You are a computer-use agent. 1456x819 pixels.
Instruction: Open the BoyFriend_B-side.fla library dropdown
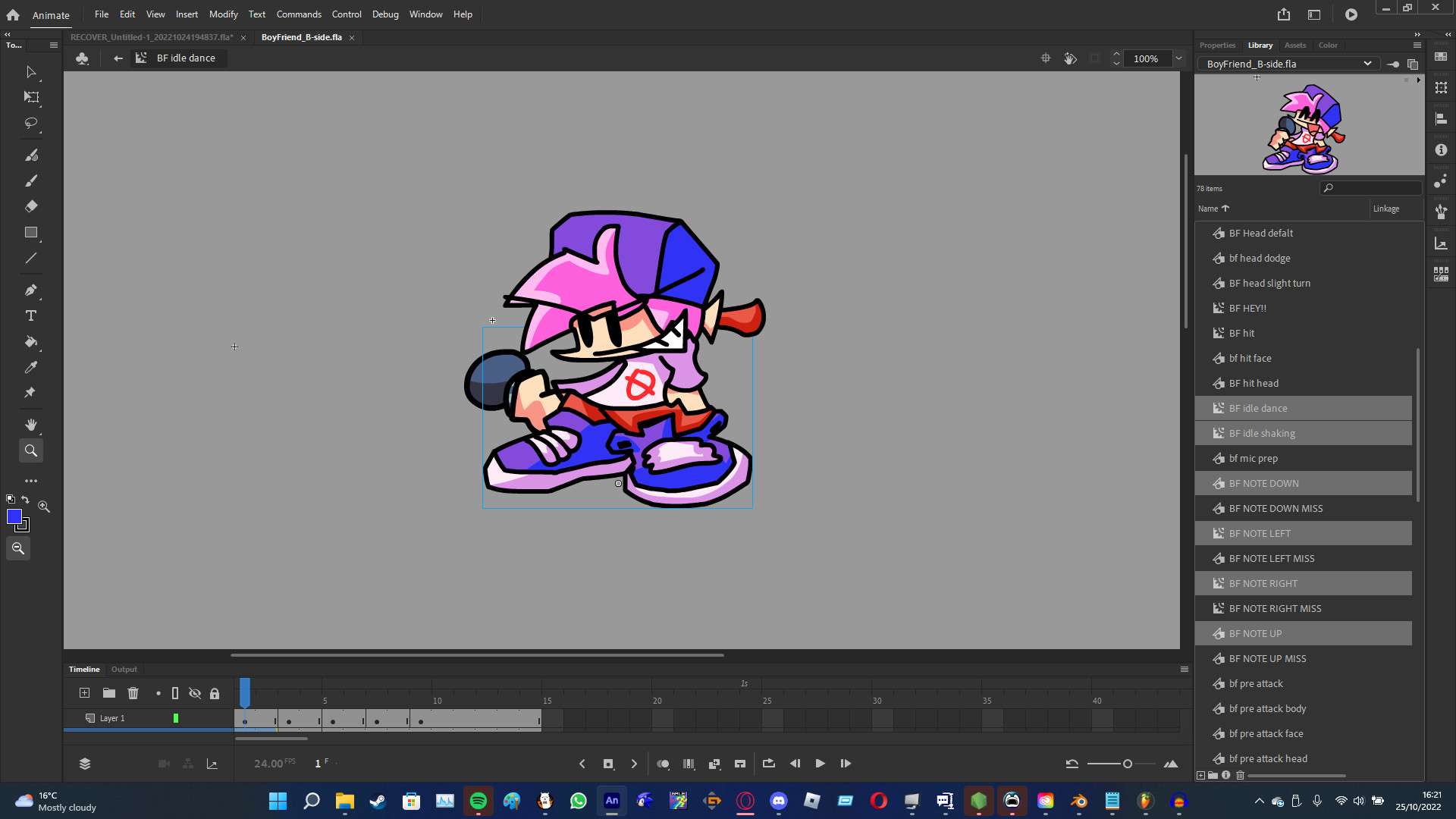tap(1290, 64)
